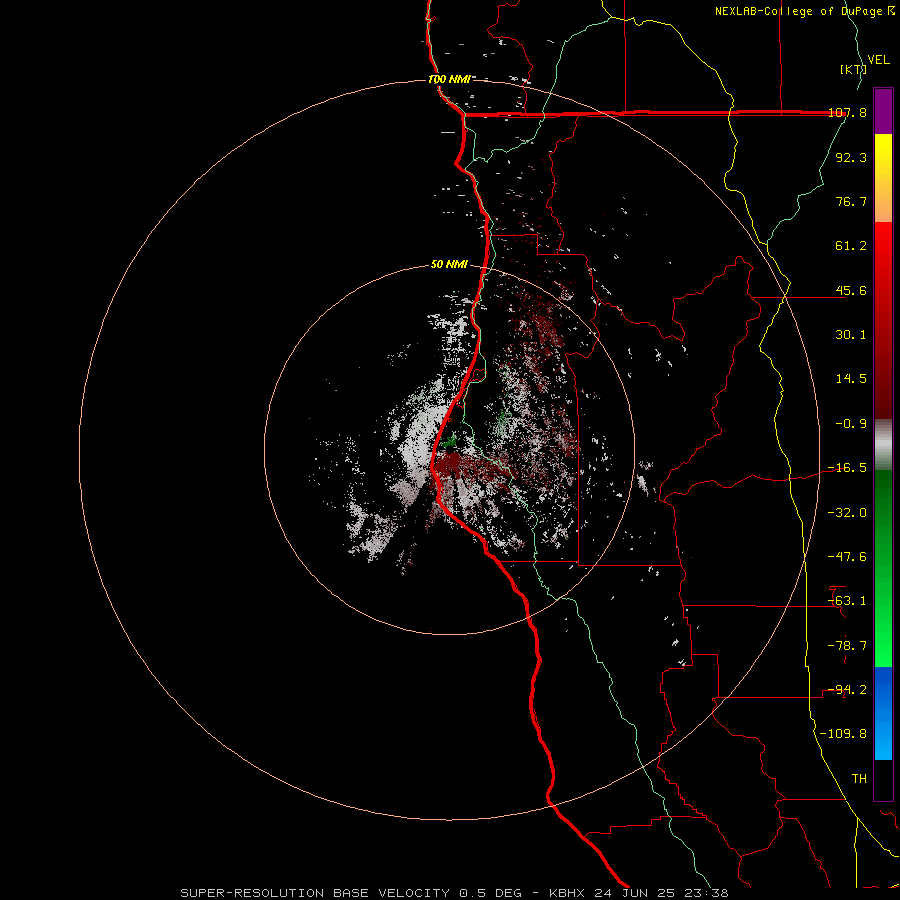
Task: Click the 14.5 velocity scale value
Action: coord(851,379)
